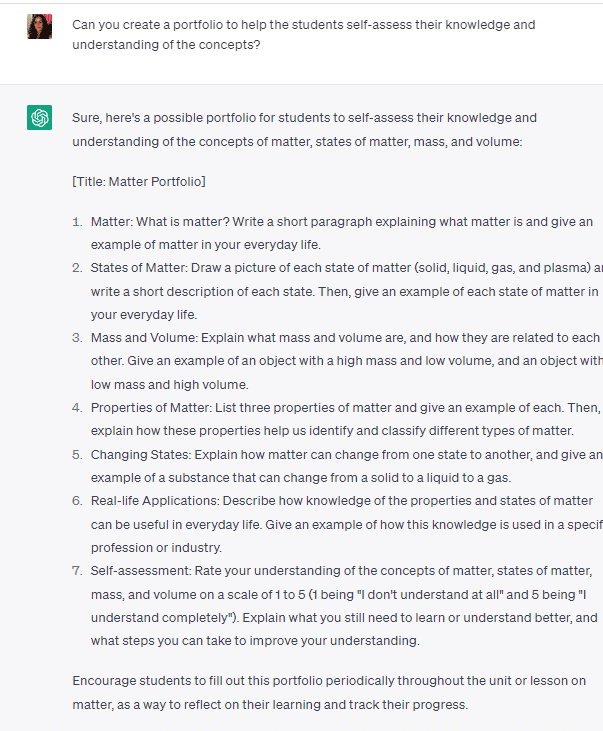The height and width of the screenshot is (731, 603).
Task: Click the user's profile avatar photo
Action: (x=40, y=26)
